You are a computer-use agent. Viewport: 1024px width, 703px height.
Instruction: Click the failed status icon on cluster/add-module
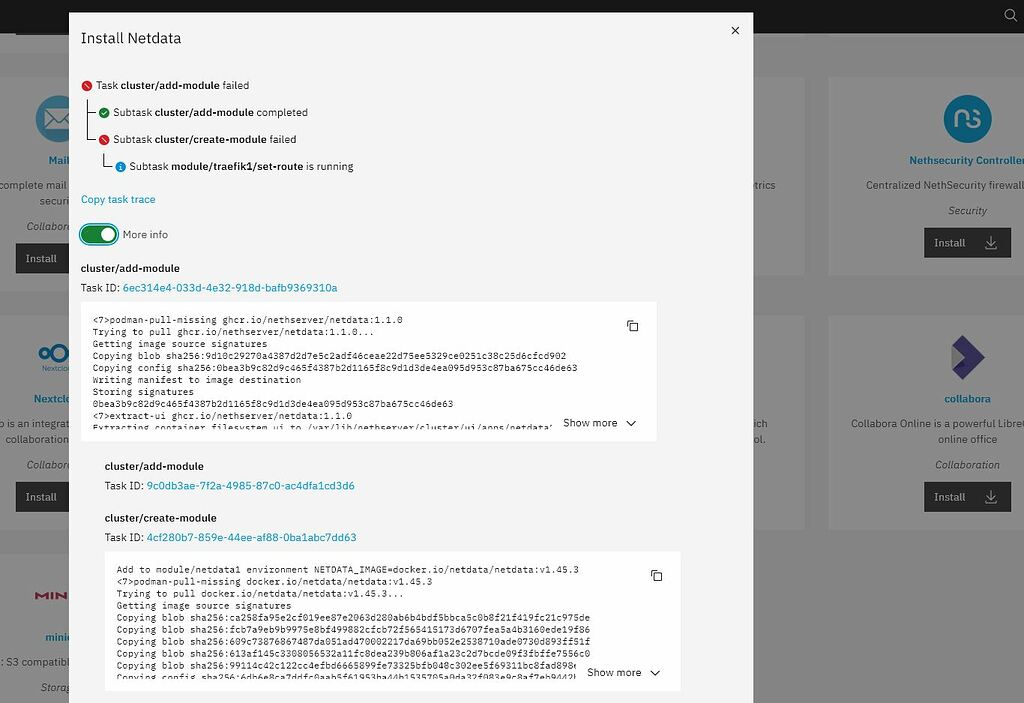click(x=88, y=85)
